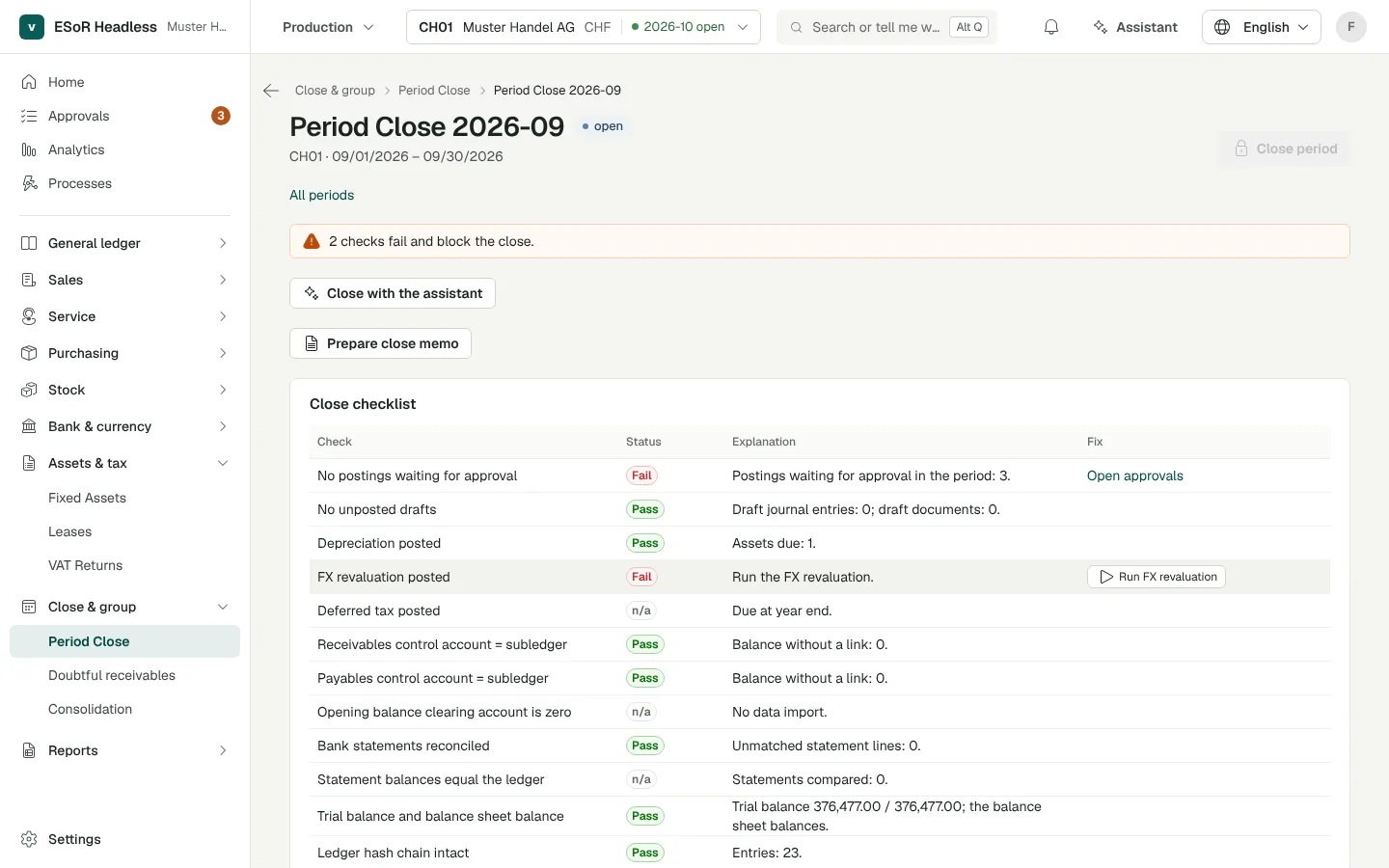Click the user avatar F

tap(1351, 27)
